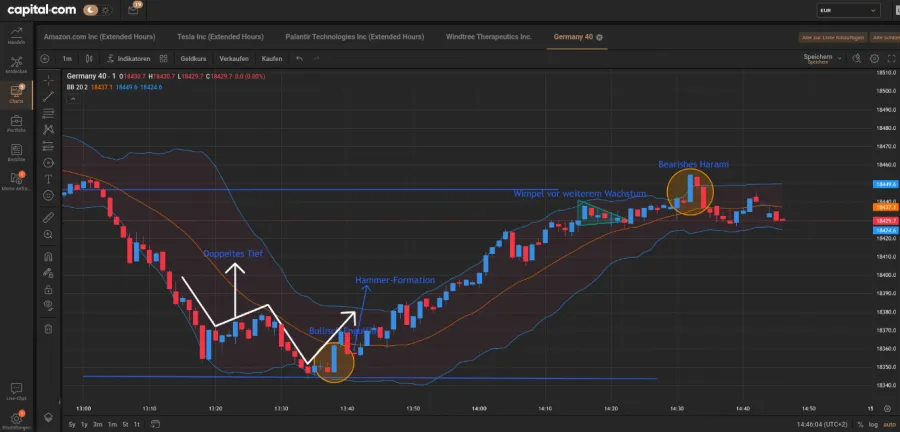Viewport: 900px width, 432px height.
Task: Pick the ruler measure tool
Action: [48, 216]
